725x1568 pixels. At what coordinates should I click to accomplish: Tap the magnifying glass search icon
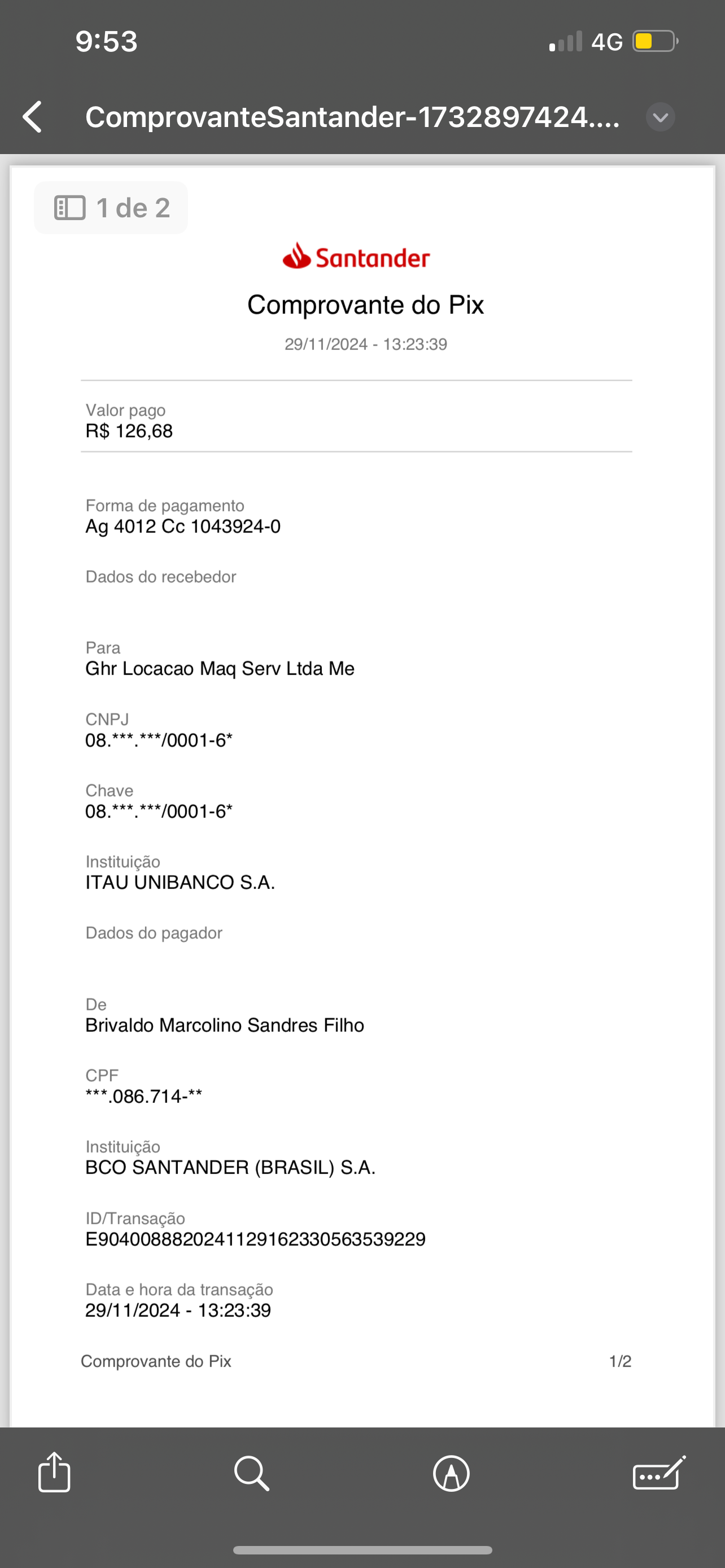[x=251, y=1474]
